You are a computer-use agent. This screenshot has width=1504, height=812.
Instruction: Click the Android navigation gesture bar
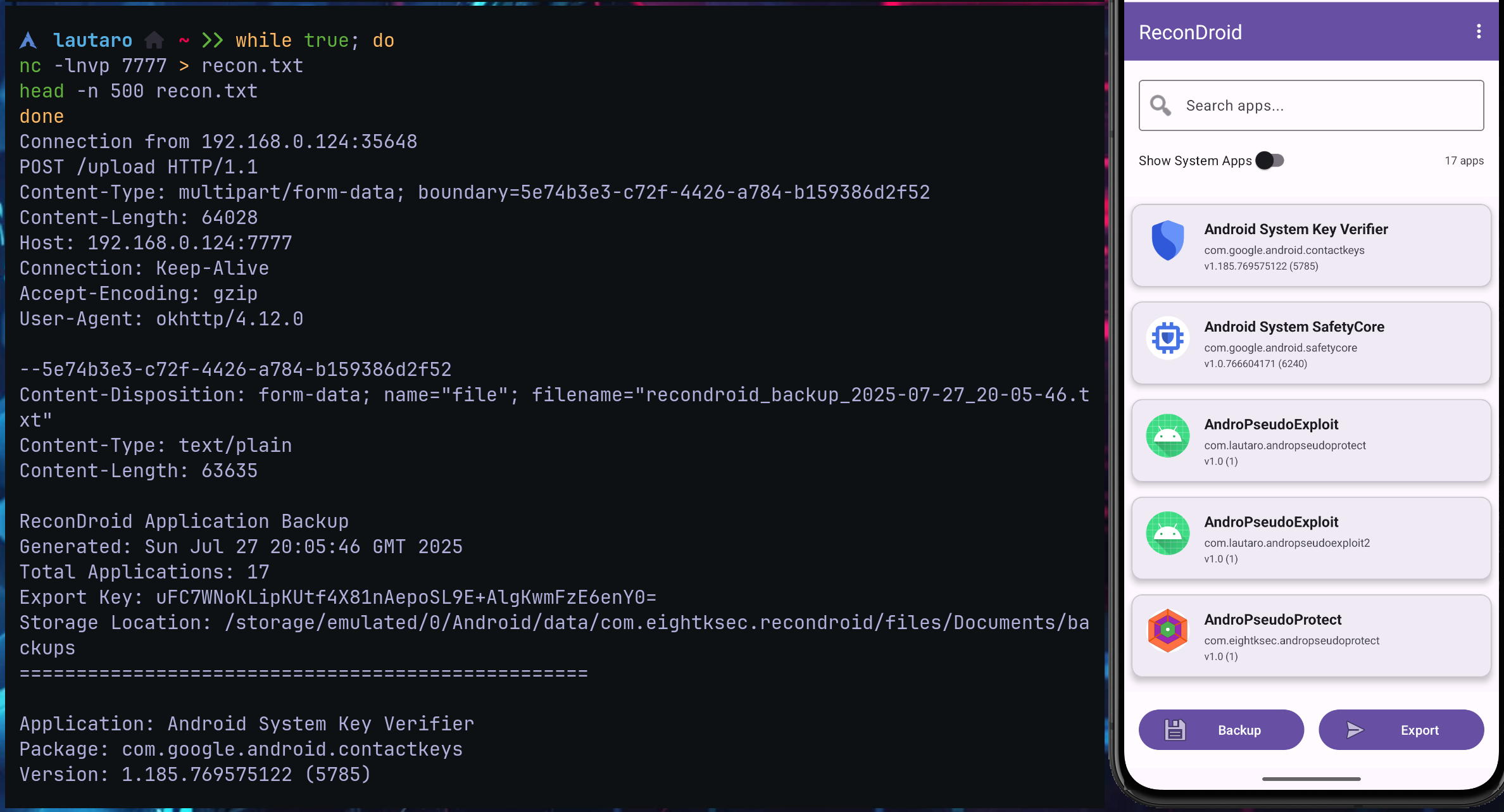[1311, 778]
